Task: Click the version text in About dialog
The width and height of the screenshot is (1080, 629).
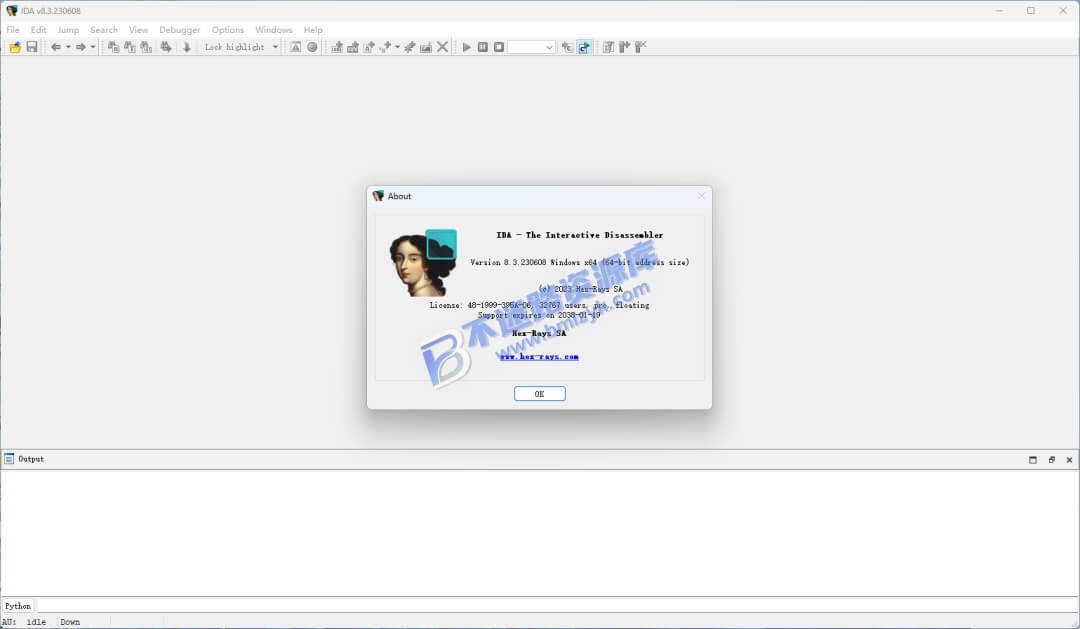Action: 580,262
